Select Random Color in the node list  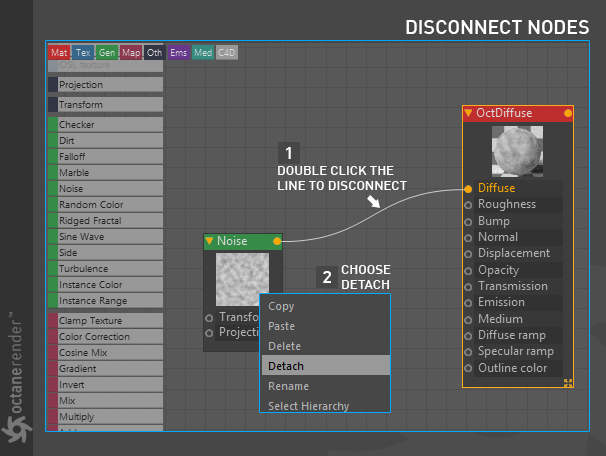click(106, 204)
